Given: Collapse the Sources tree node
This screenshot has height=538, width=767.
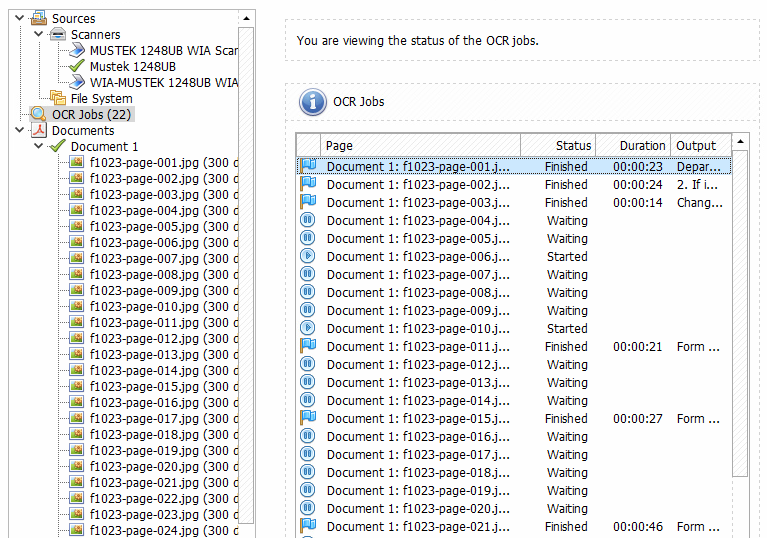Looking at the screenshot, I should coord(20,18).
